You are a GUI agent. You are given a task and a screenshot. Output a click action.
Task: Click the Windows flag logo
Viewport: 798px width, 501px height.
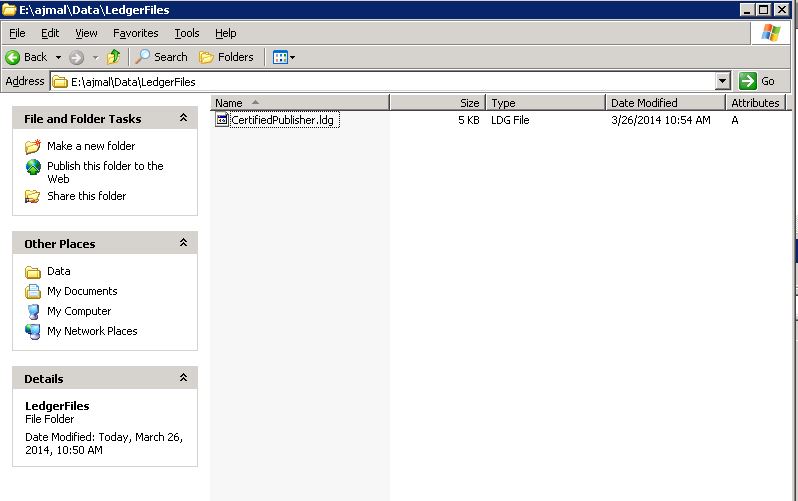tap(771, 33)
